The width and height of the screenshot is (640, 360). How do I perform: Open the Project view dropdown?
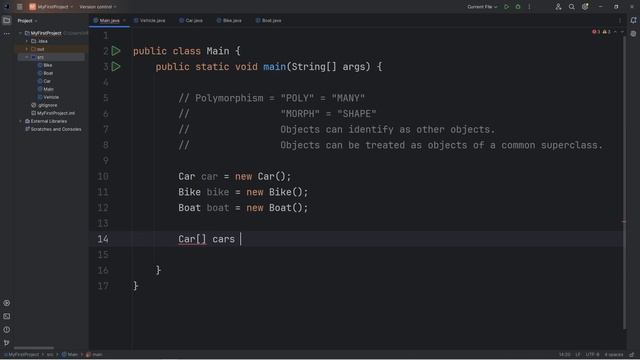coord(27,21)
